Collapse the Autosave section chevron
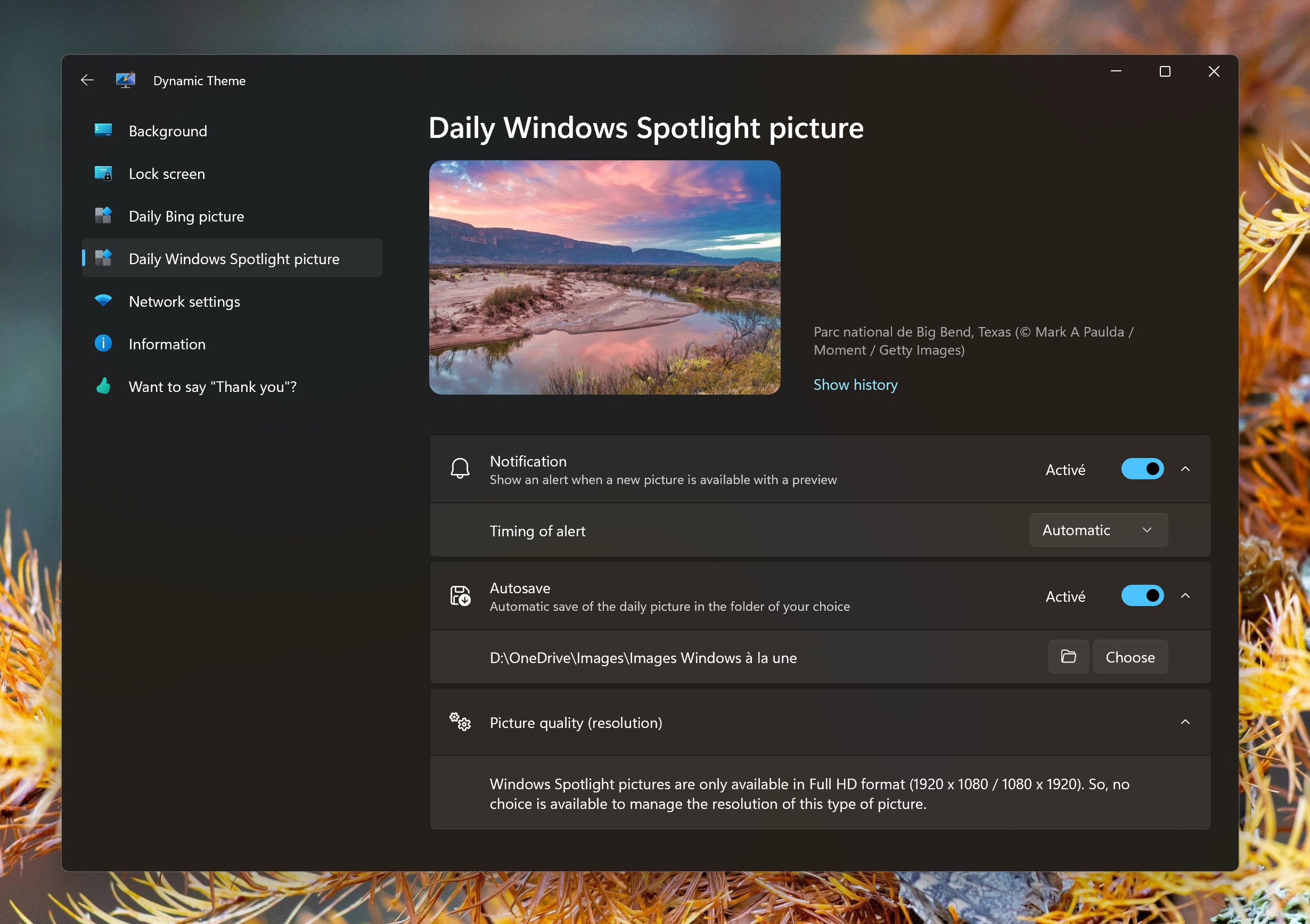The image size is (1310, 924). tap(1185, 596)
